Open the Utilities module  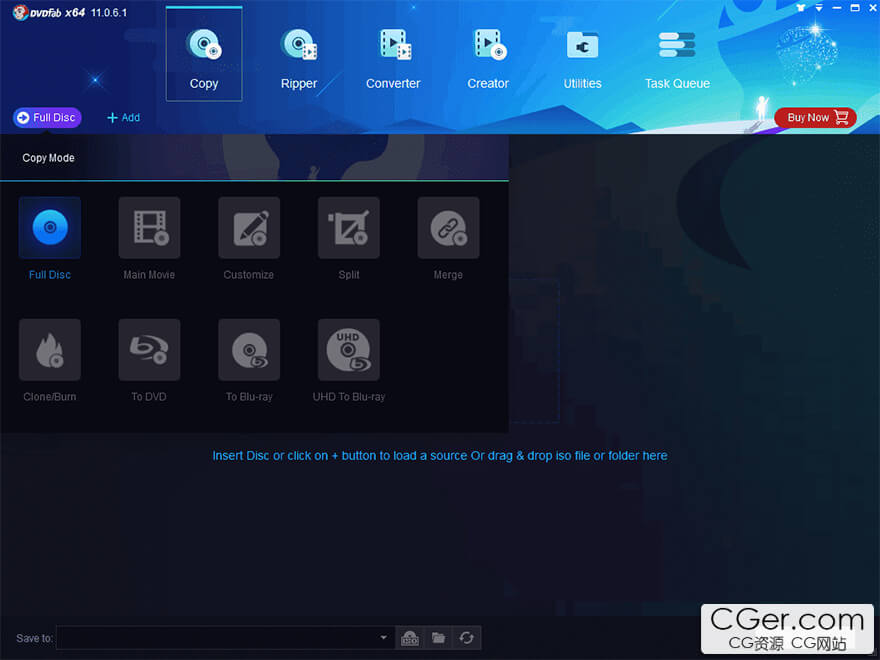[583, 59]
